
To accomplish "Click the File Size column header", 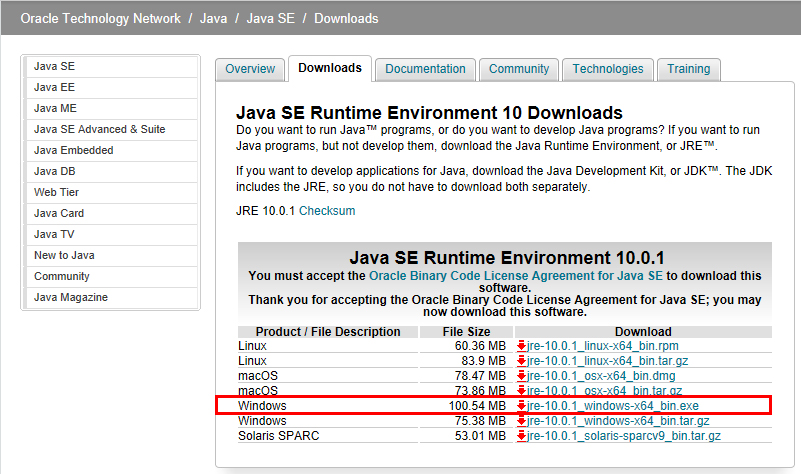I will pyautogui.click(x=466, y=332).
